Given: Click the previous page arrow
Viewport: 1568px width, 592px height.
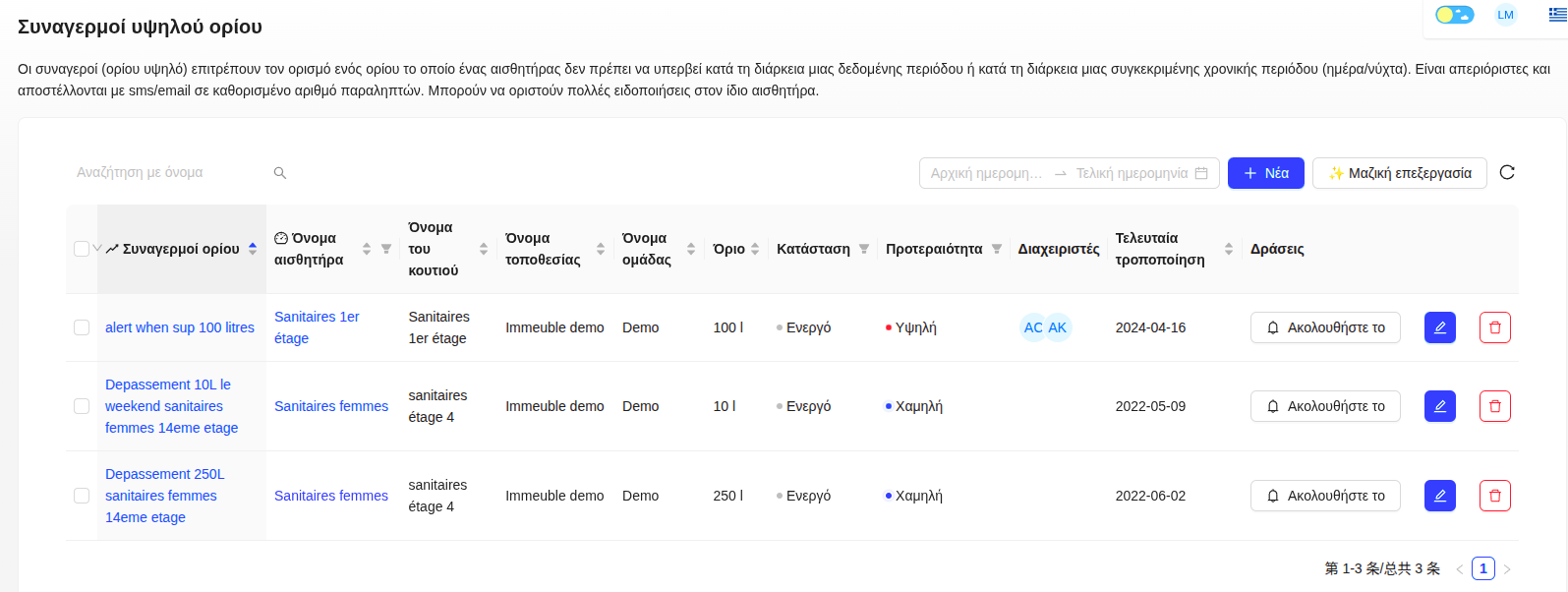Looking at the screenshot, I should point(1460,568).
